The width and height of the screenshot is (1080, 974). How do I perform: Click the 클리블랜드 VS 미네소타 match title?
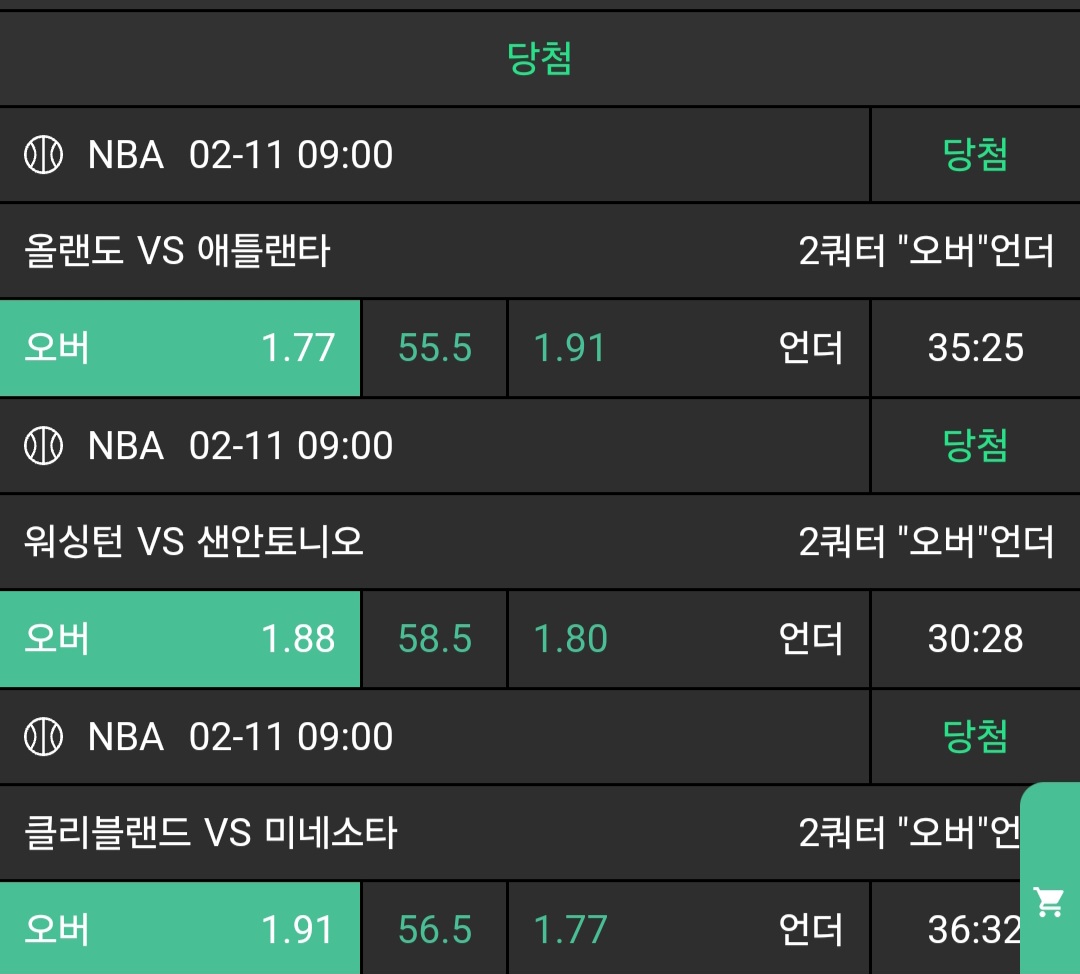211,832
